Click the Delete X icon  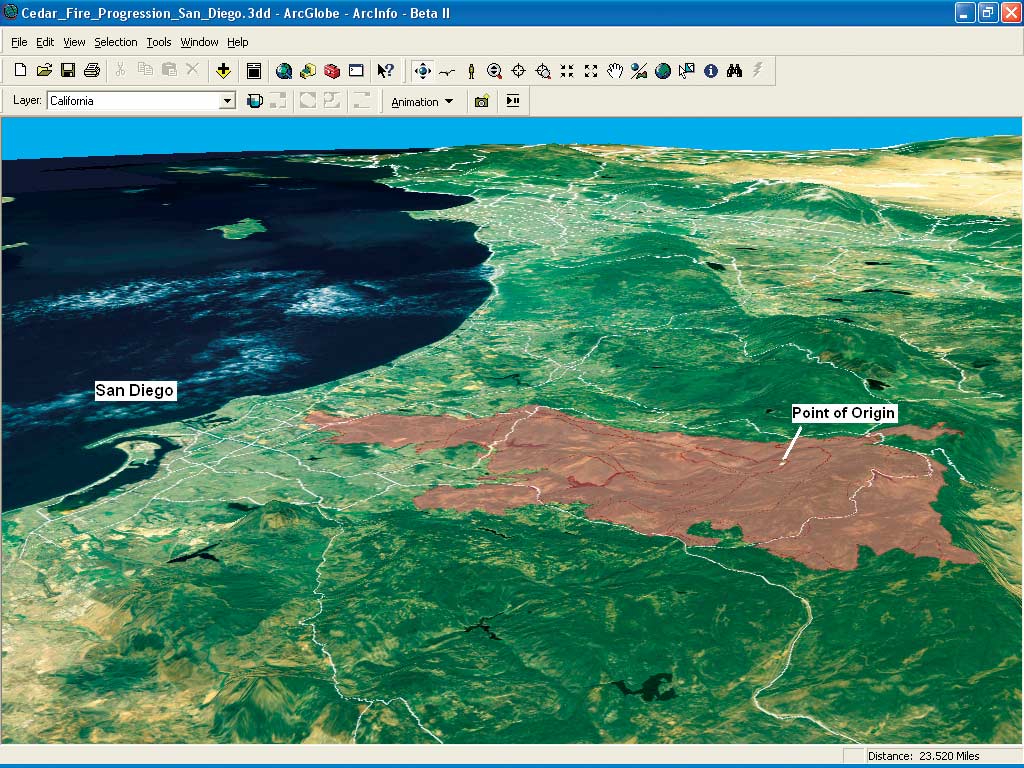pyautogui.click(x=193, y=70)
